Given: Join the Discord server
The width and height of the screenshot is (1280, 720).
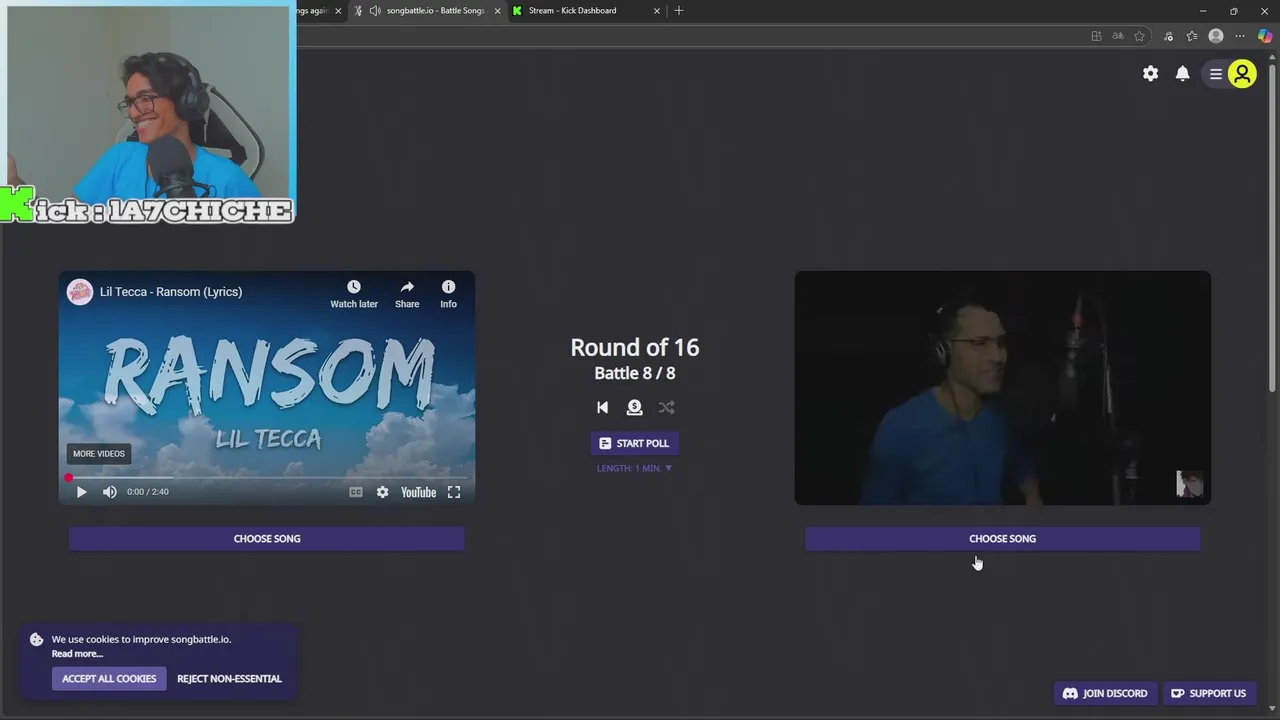Looking at the screenshot, I should click(x=1105, y=693).
